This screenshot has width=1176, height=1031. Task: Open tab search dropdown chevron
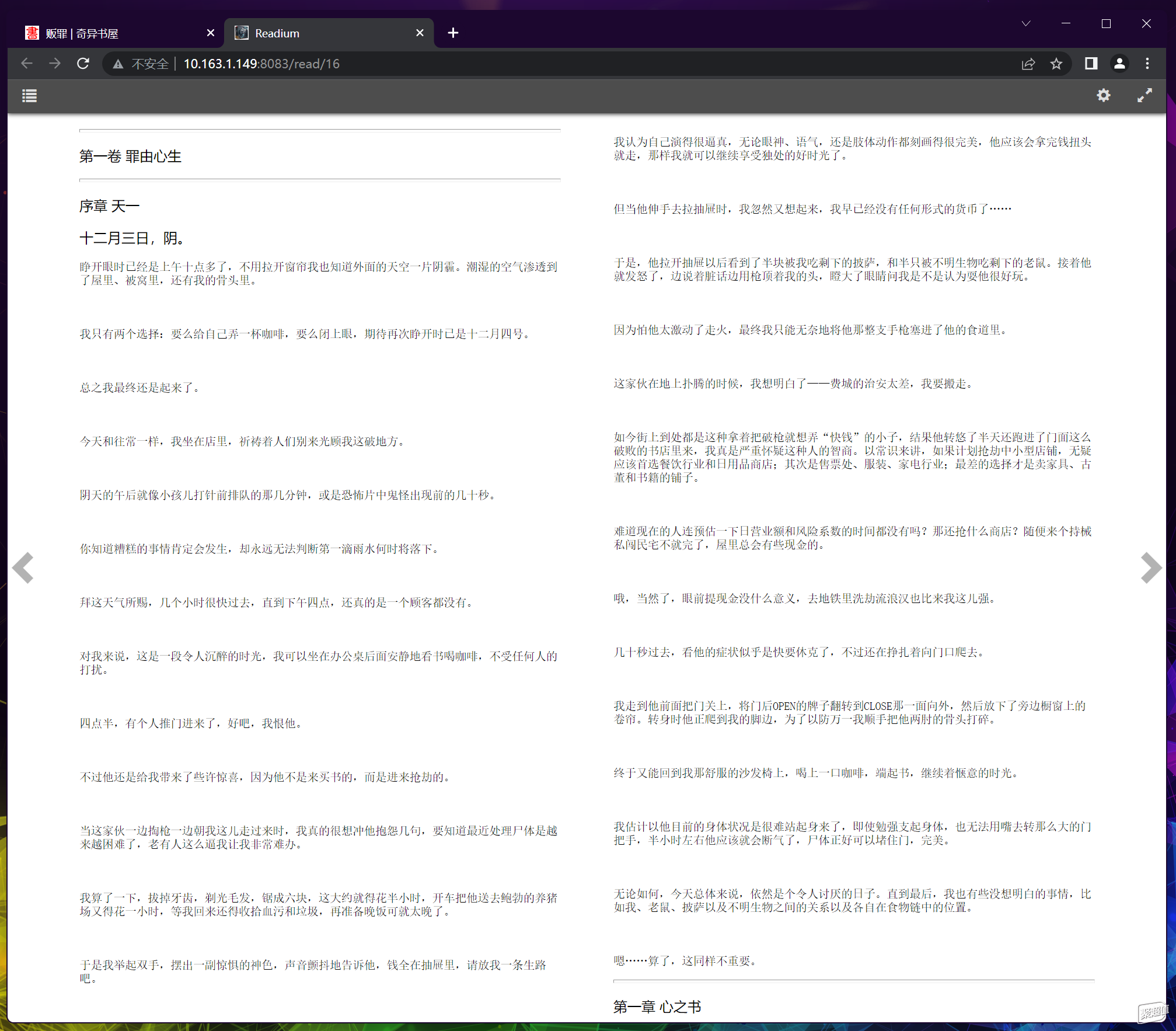(1025, 23)
